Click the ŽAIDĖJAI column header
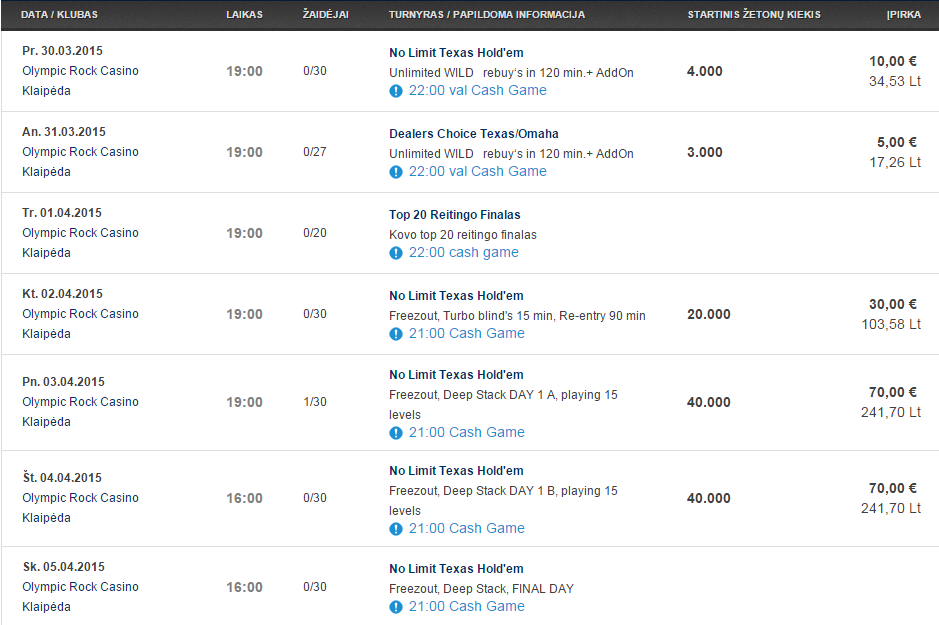Image resolution: width=939 pixels, height=625 pixels. point(326,14)
